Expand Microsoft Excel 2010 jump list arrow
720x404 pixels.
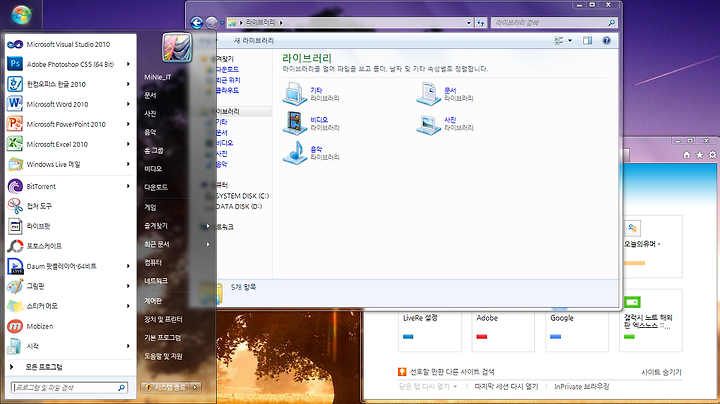point(128,144)
